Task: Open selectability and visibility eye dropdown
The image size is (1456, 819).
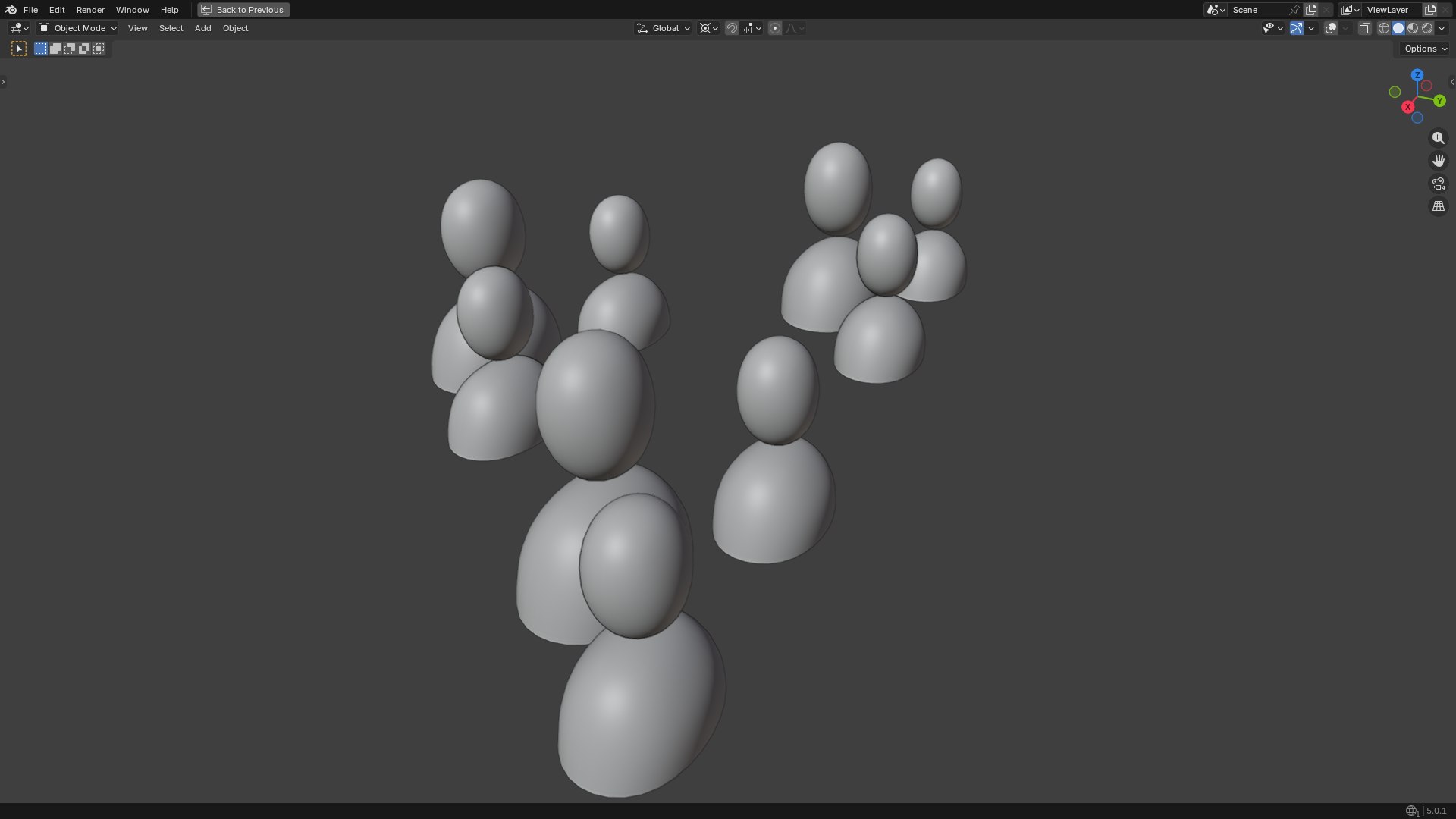Action: coord(1273,28)
